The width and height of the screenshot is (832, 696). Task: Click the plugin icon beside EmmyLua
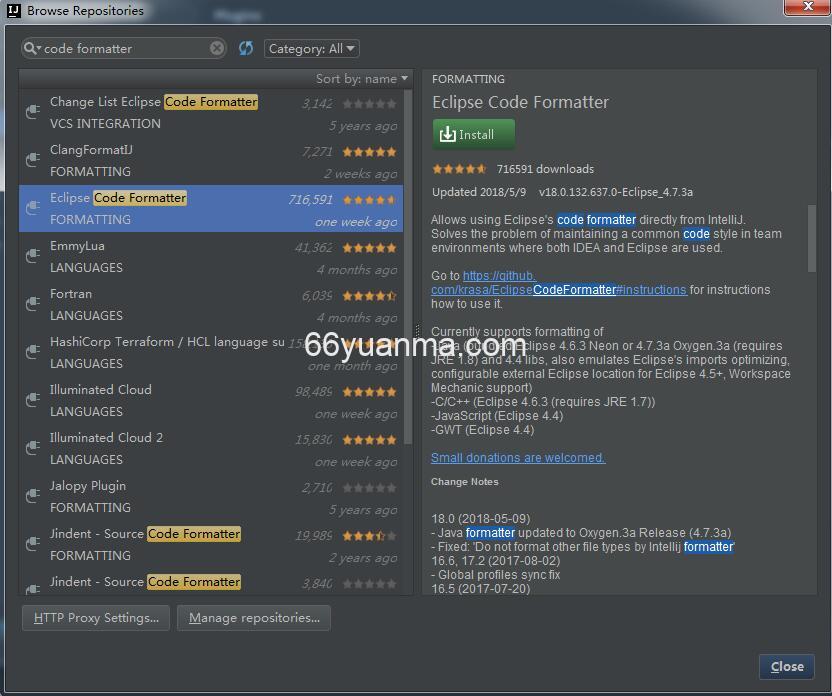pyautogui.click(x=32, y=257)
